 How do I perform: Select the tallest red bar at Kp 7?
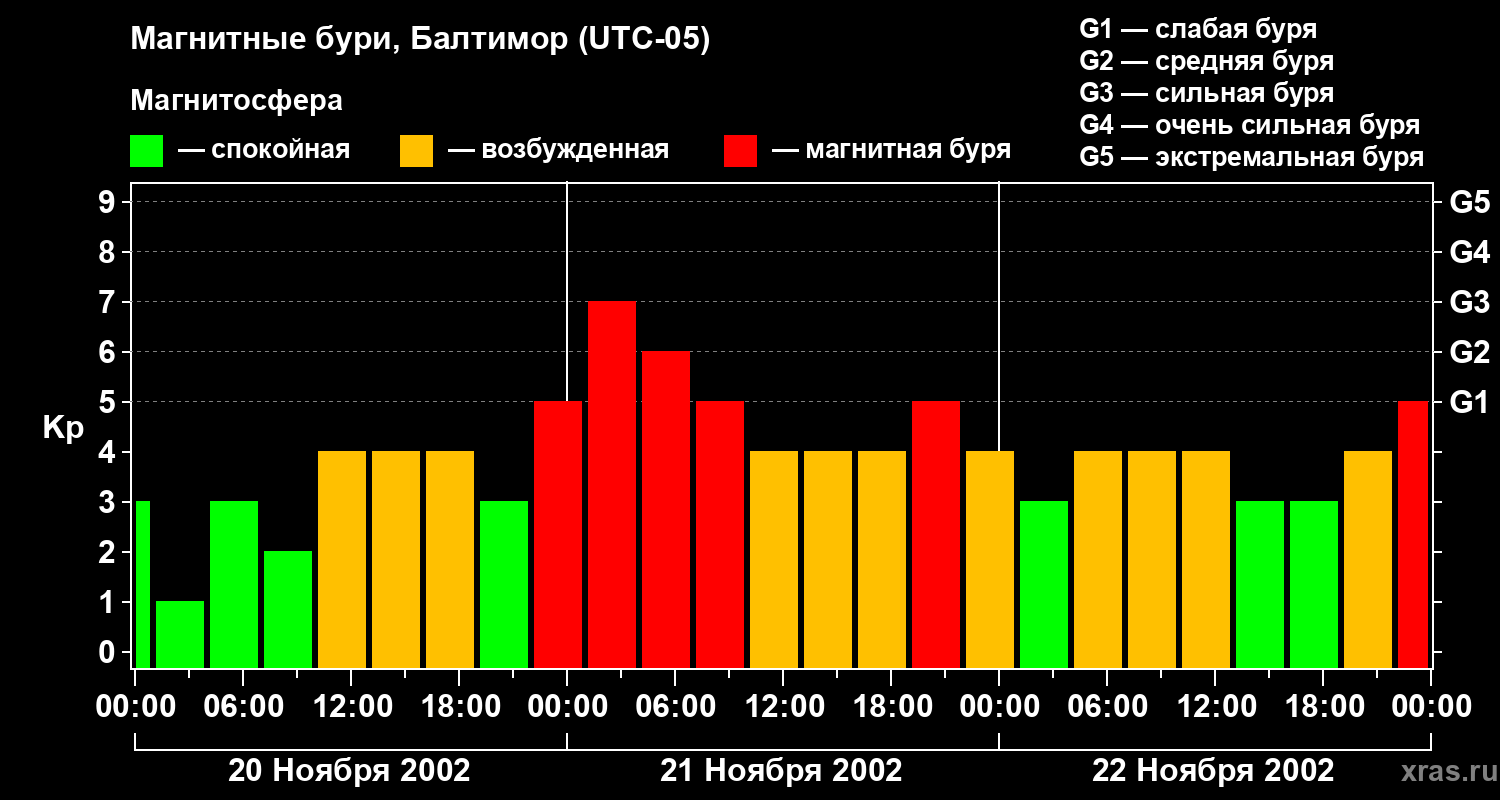(x=612, y=484)
